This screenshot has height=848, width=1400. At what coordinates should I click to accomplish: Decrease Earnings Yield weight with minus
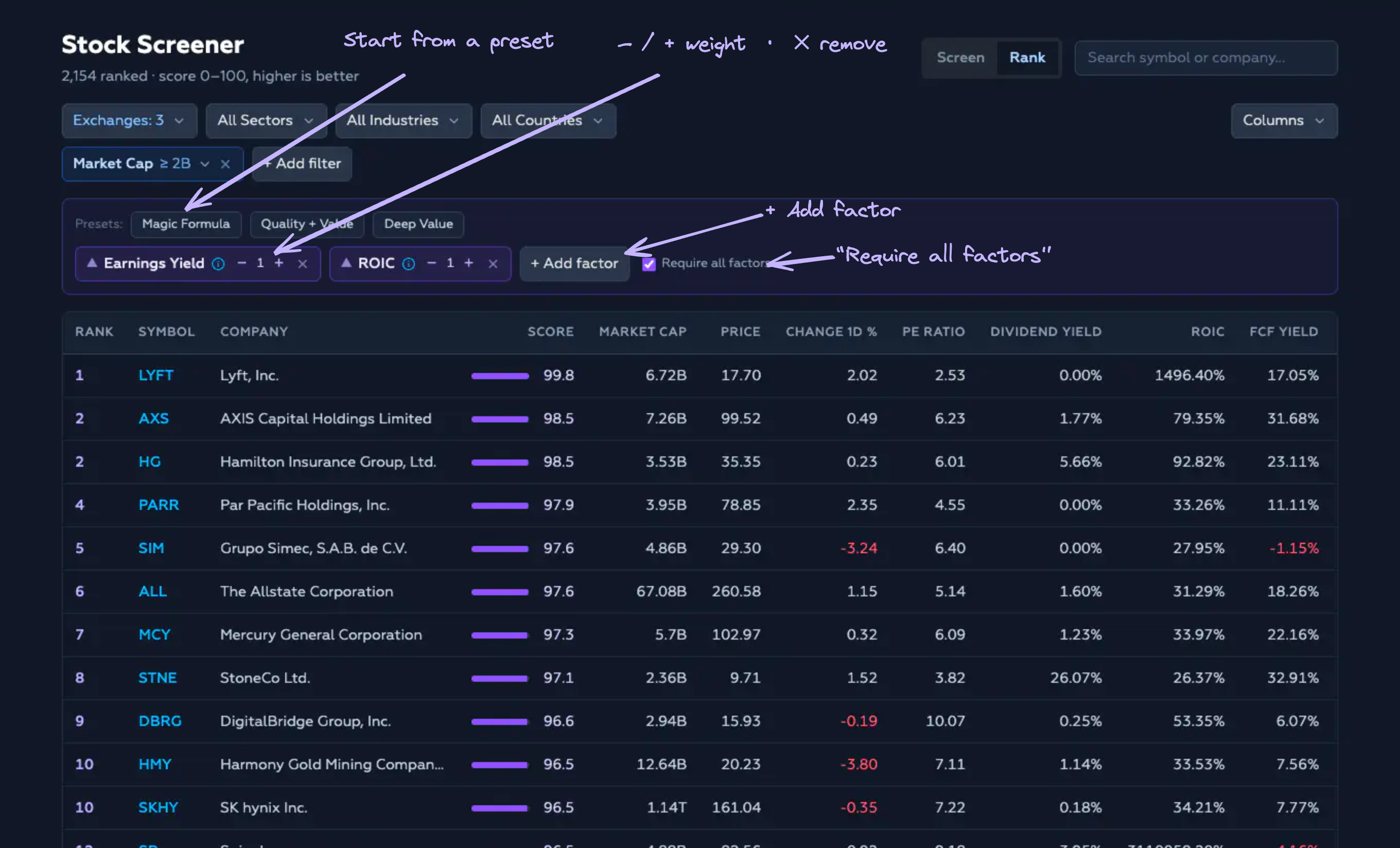[241, 263]
